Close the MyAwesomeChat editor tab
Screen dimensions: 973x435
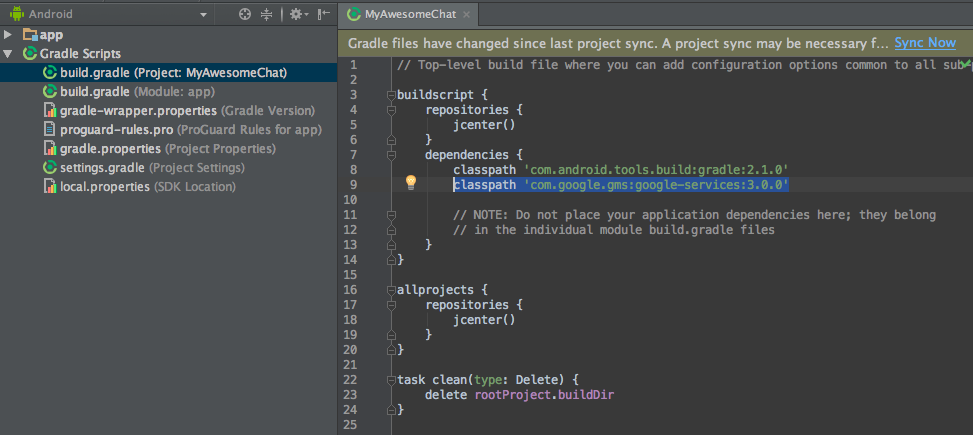(x=467, y=14)
